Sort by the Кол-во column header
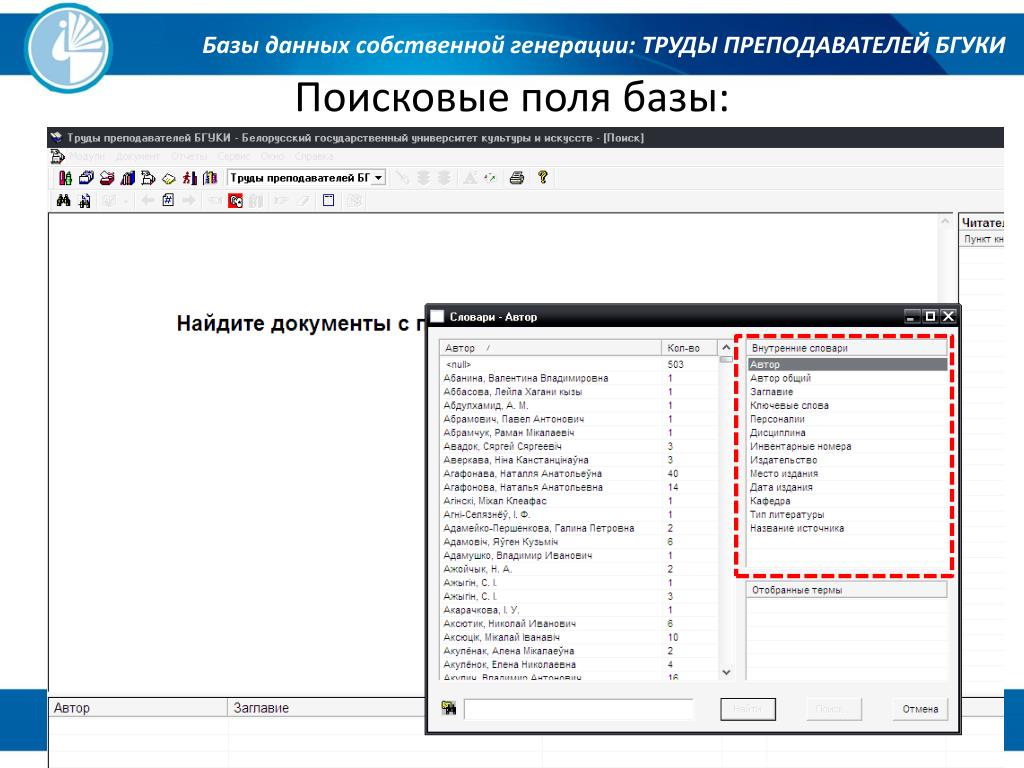 (689, 348)
